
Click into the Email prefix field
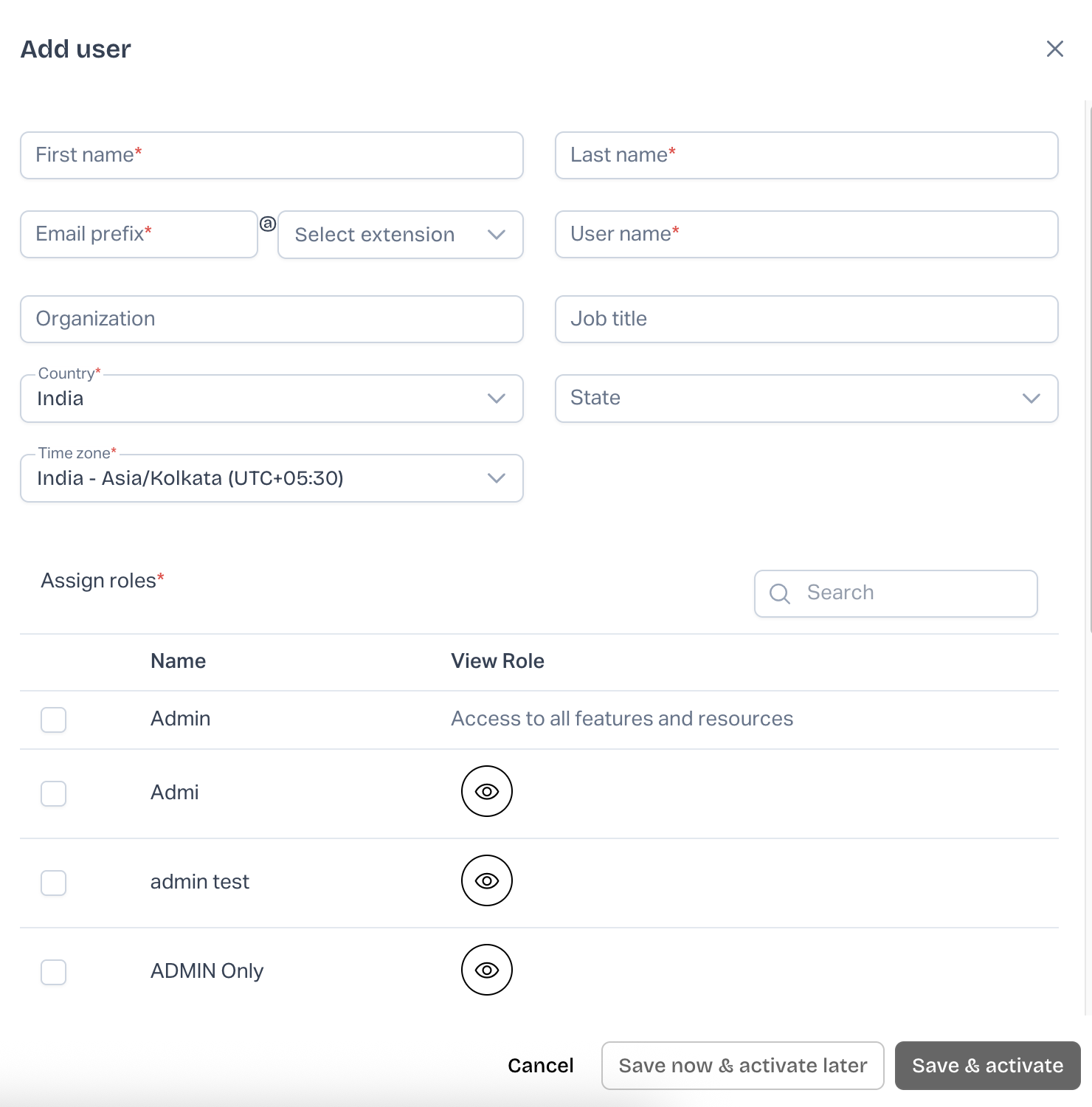coord(139,235)
